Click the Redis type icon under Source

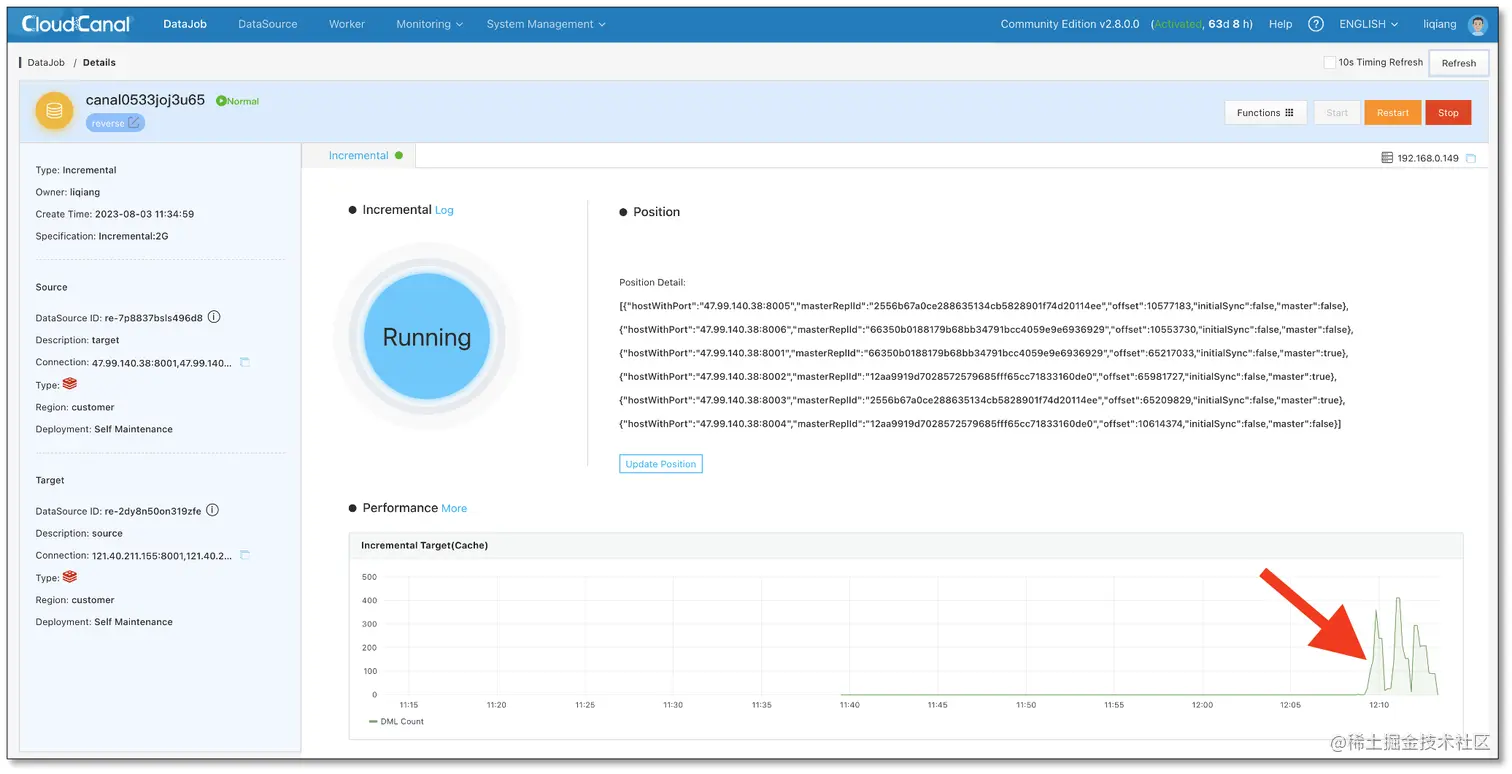70,384
